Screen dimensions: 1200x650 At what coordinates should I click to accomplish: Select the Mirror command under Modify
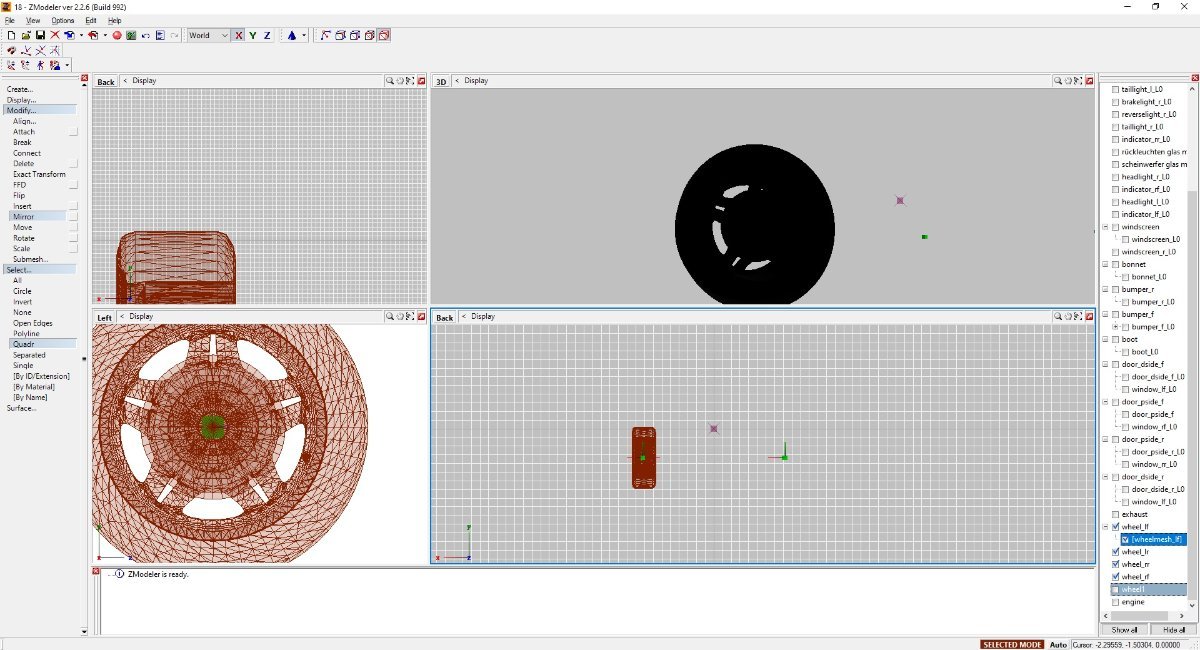23,217
